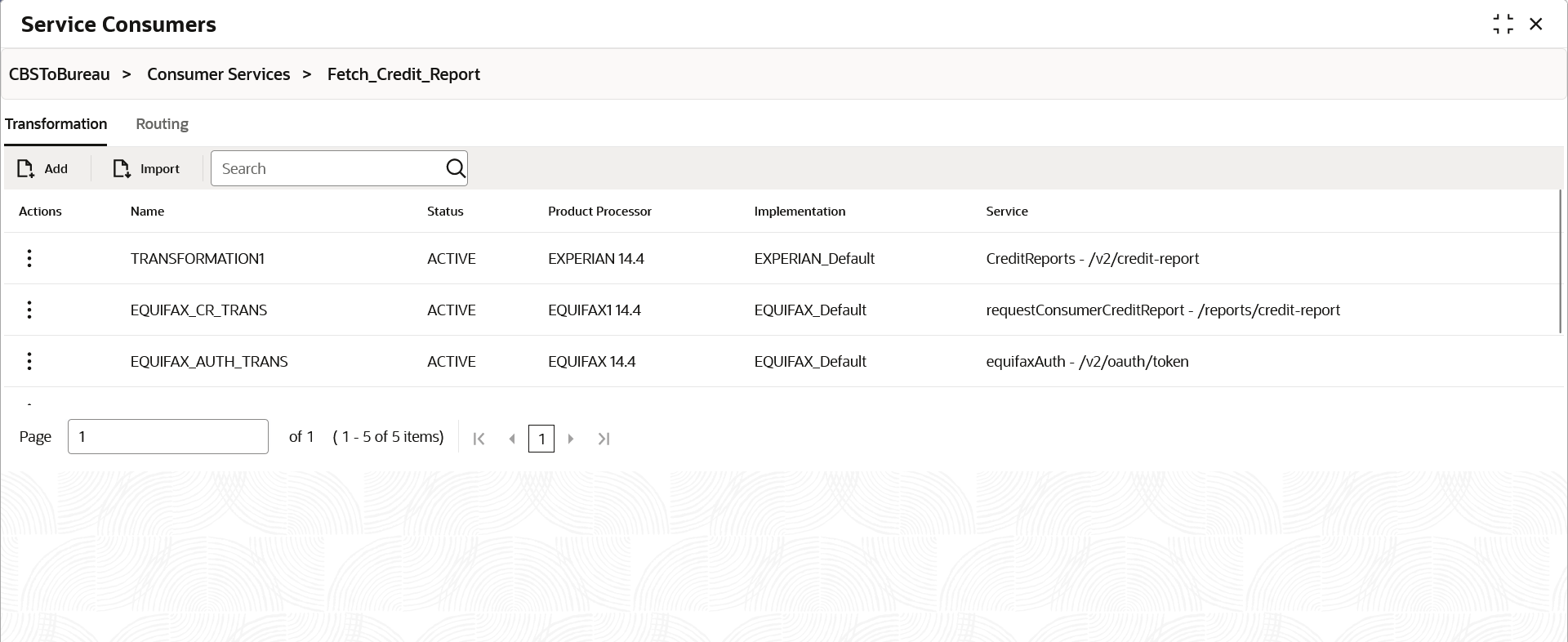Click Actions column header
This screenshot has height=642, width=1568.
click(40, 212)
